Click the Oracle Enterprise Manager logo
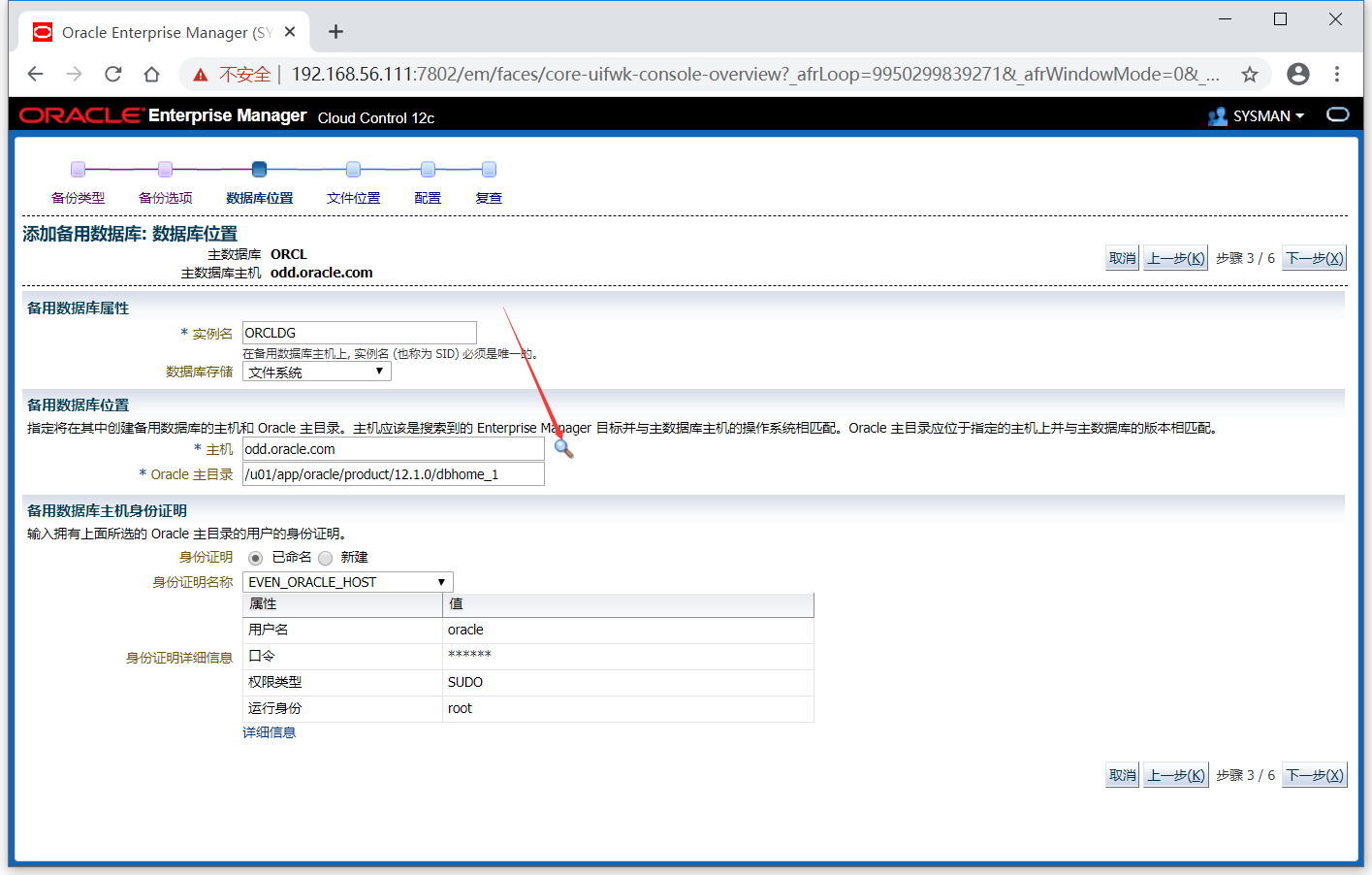1372x875 pixels. [163, 115]
